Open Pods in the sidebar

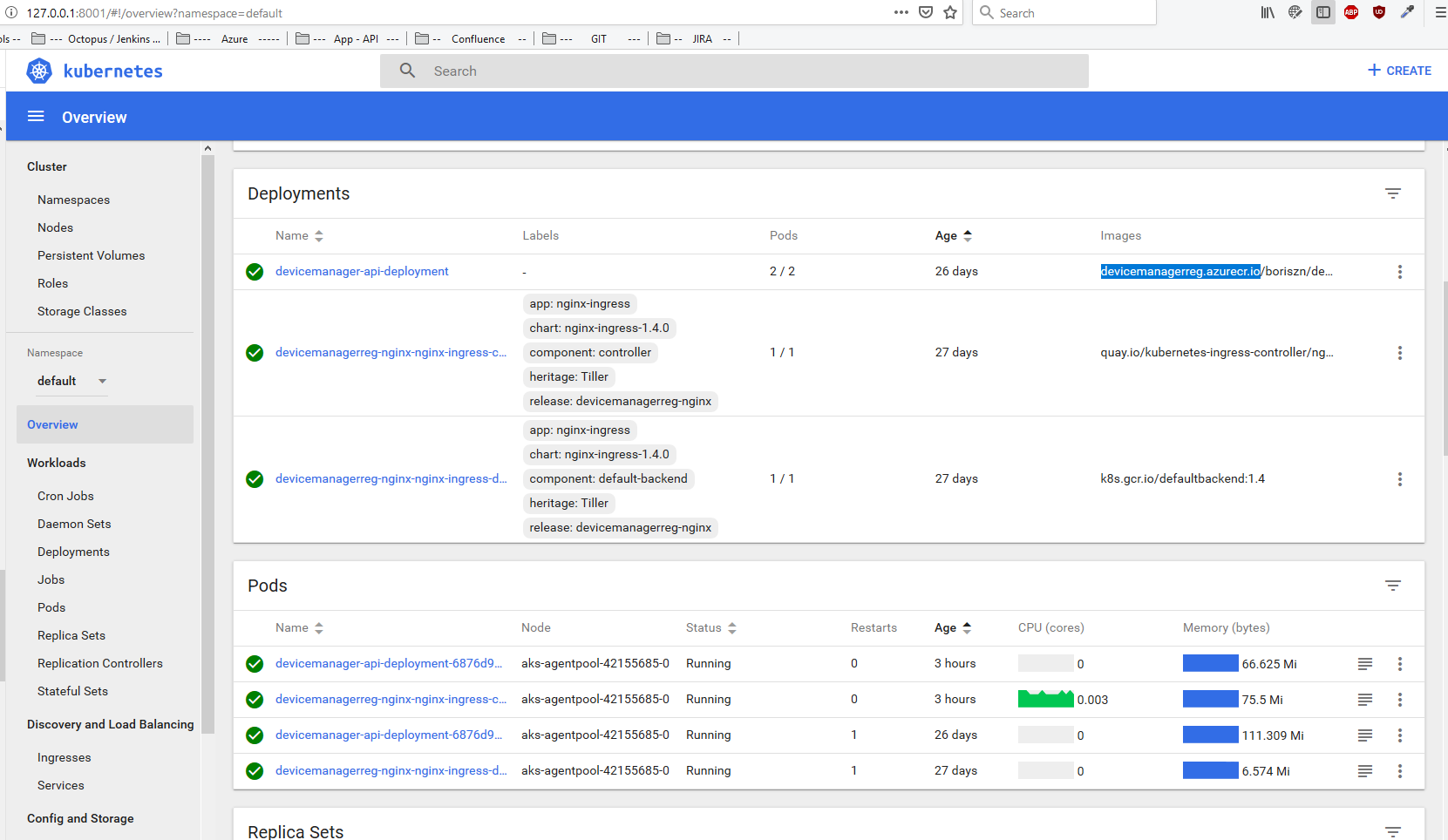click(x=51, y=607)
